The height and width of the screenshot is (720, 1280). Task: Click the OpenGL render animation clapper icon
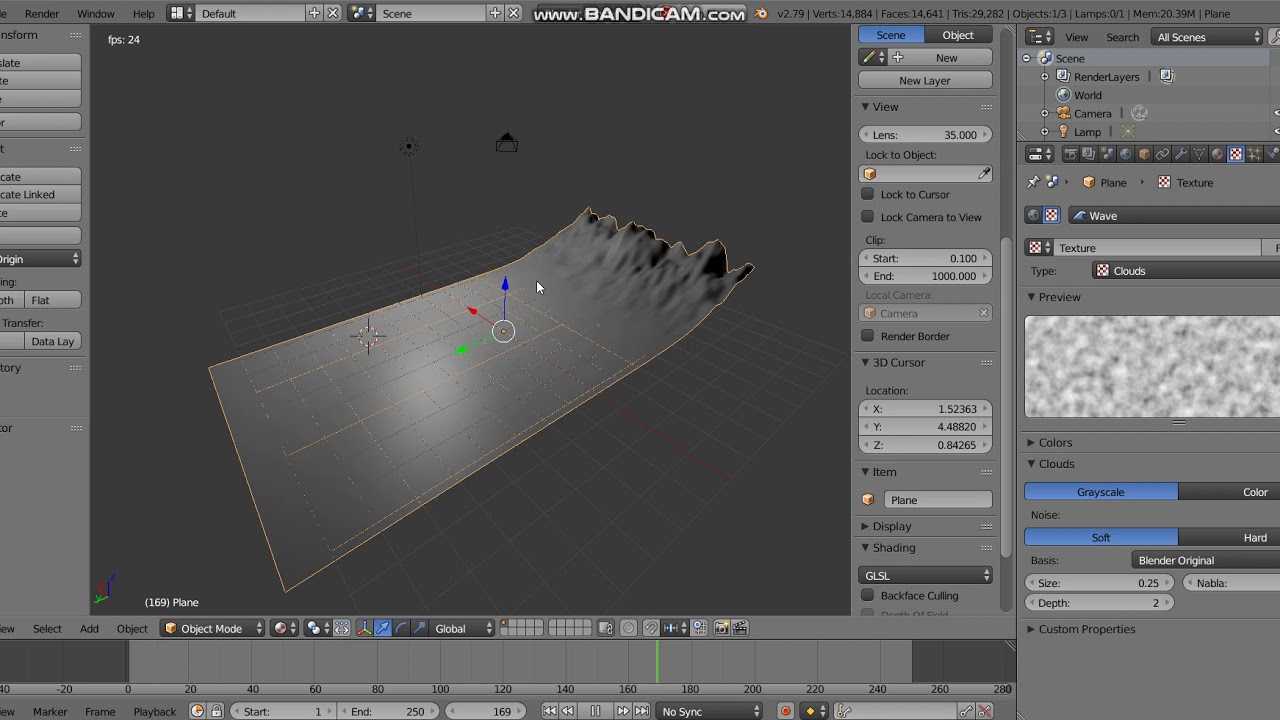(739, 628)
